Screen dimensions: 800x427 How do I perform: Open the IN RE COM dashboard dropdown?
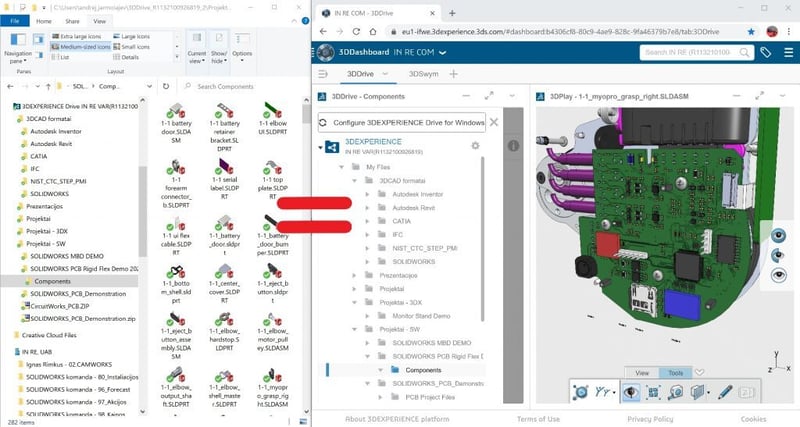click(443, 53)
